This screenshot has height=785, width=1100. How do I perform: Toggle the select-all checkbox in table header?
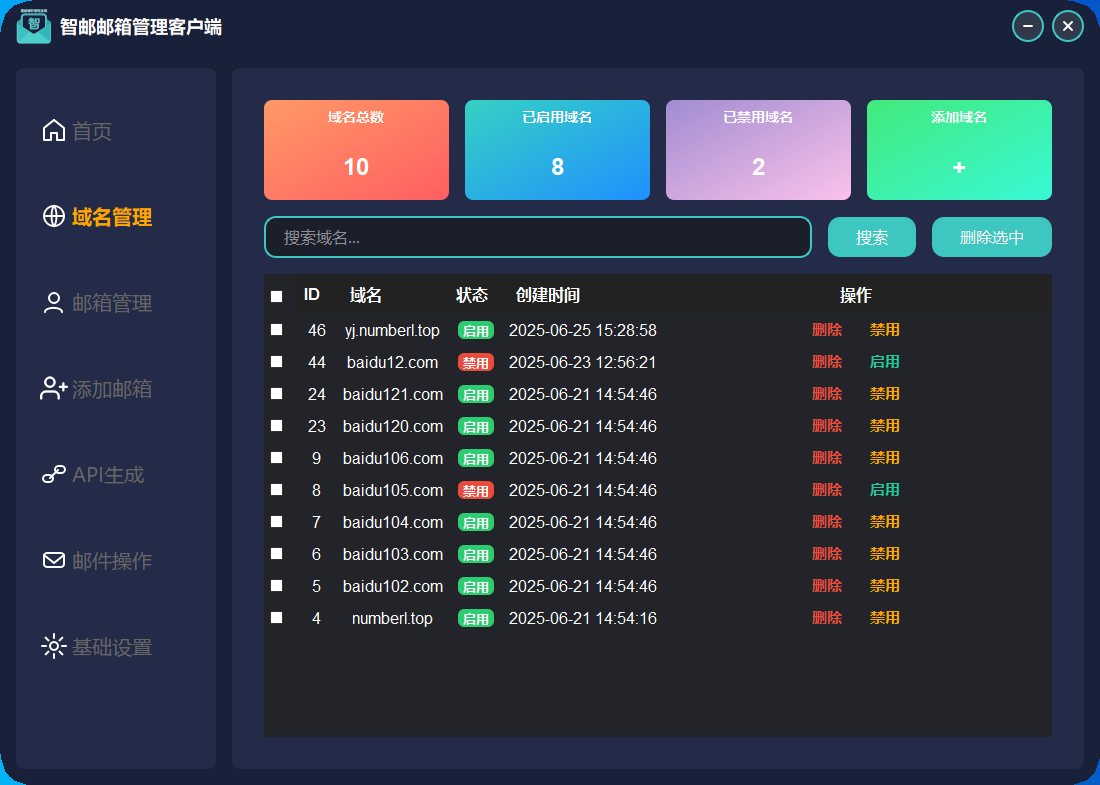[x=277, y=296]
